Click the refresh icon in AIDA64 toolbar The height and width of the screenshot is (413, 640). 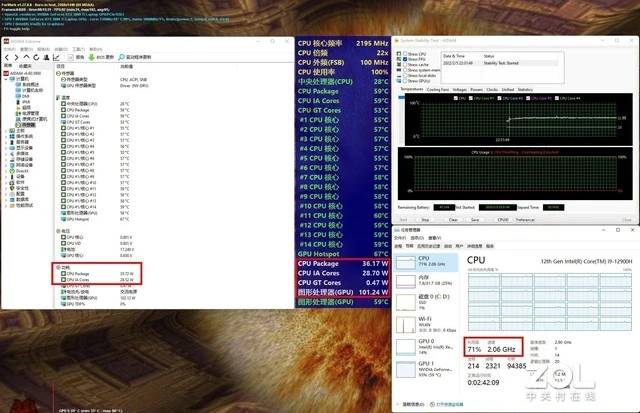pyautogui.click(x=36, y=58)
